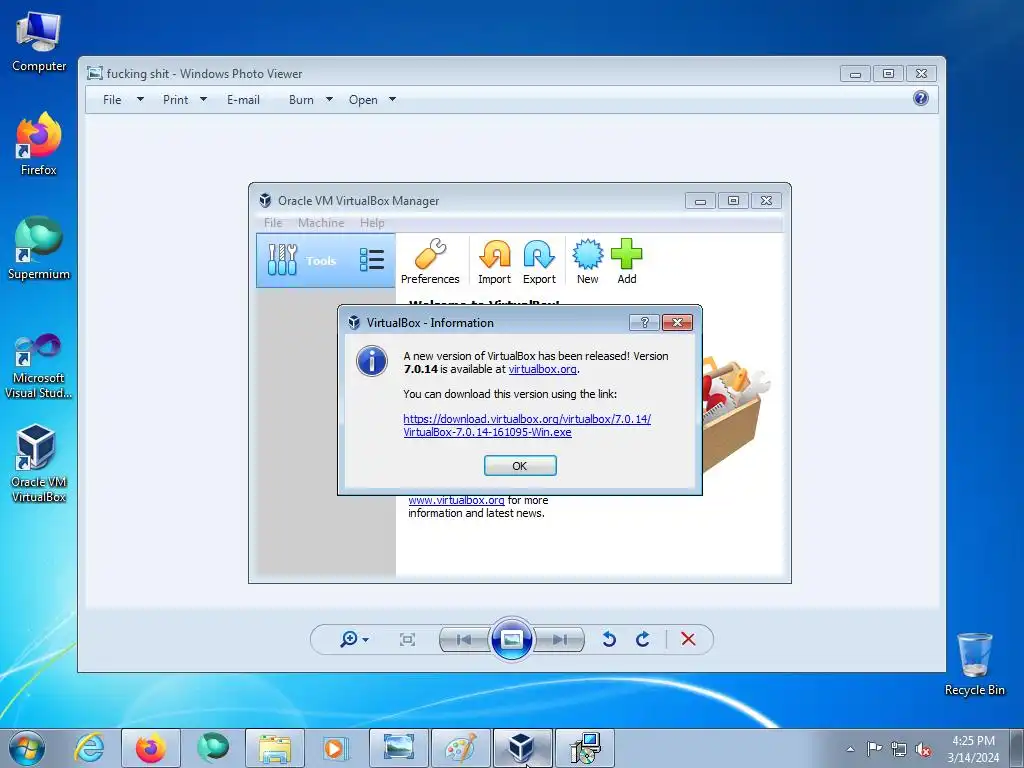Click the muted volume tray icon
This screenshot has width=1024, height=768.
923,749
